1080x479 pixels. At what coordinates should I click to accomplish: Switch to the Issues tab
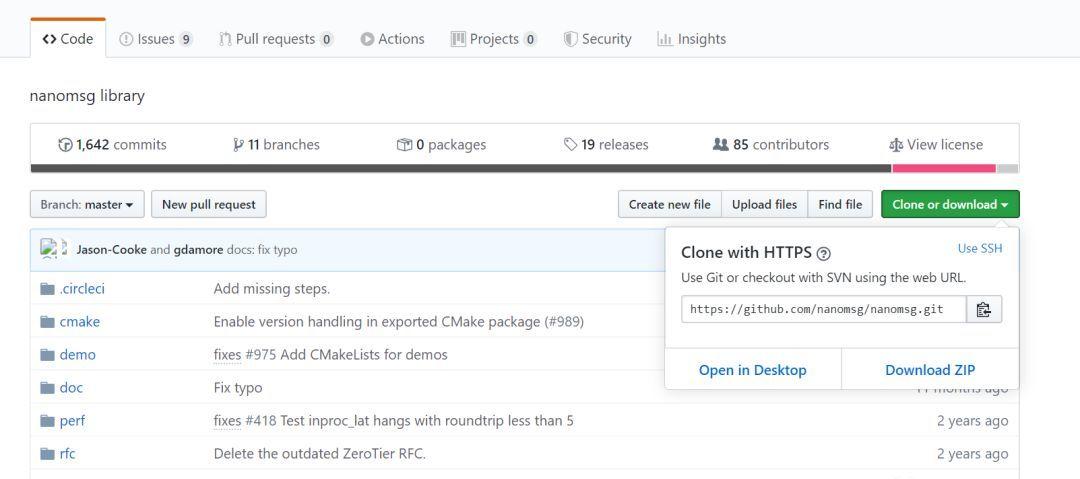tap(156, 39)
